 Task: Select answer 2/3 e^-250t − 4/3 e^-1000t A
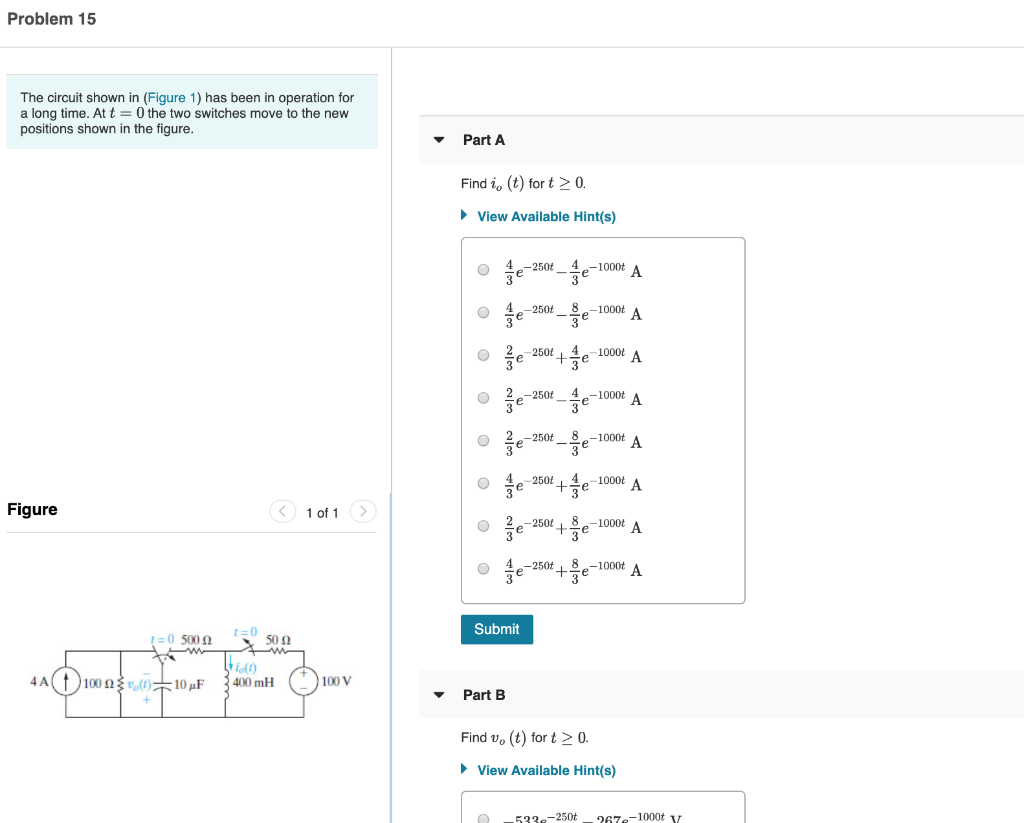click(x=483, y=398)
